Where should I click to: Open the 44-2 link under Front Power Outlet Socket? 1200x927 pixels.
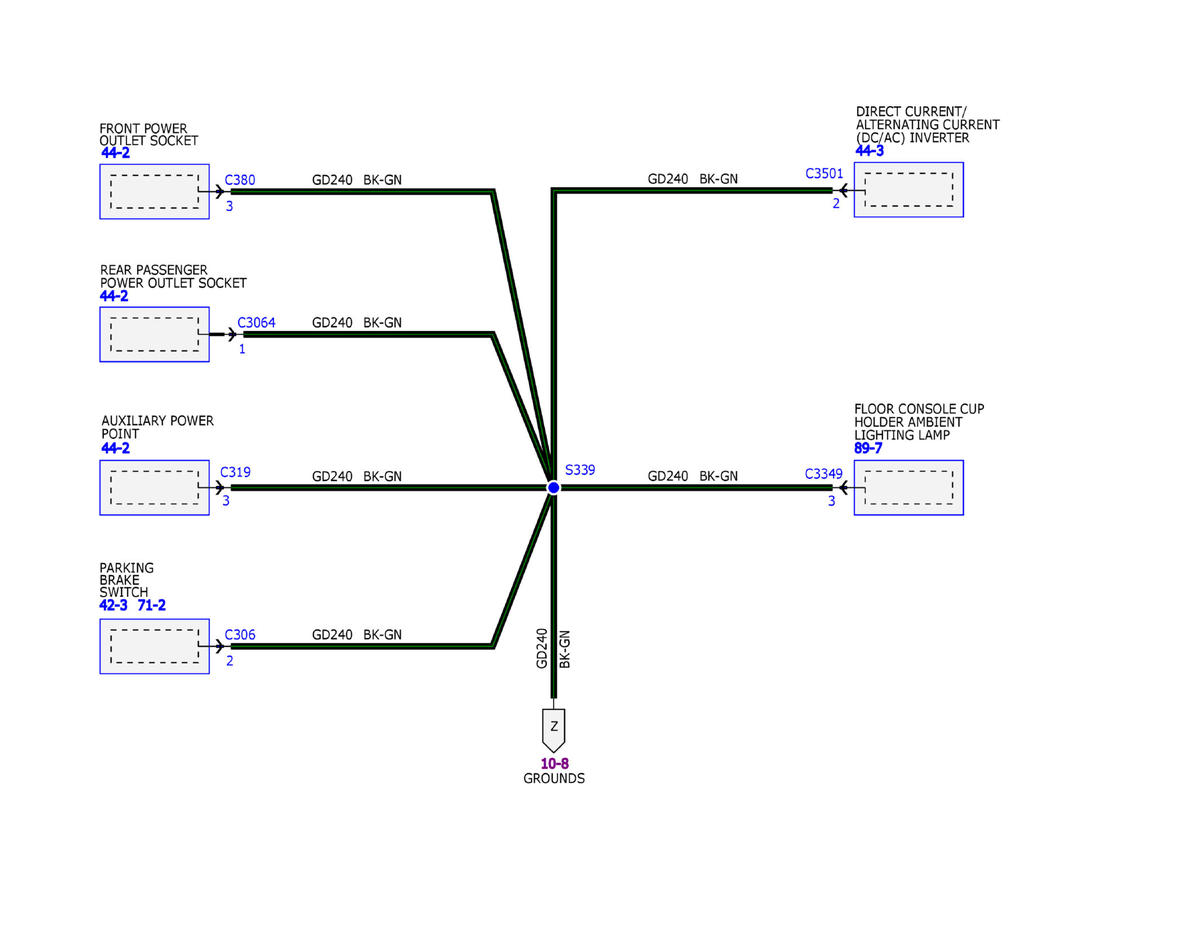pos(115,153)
